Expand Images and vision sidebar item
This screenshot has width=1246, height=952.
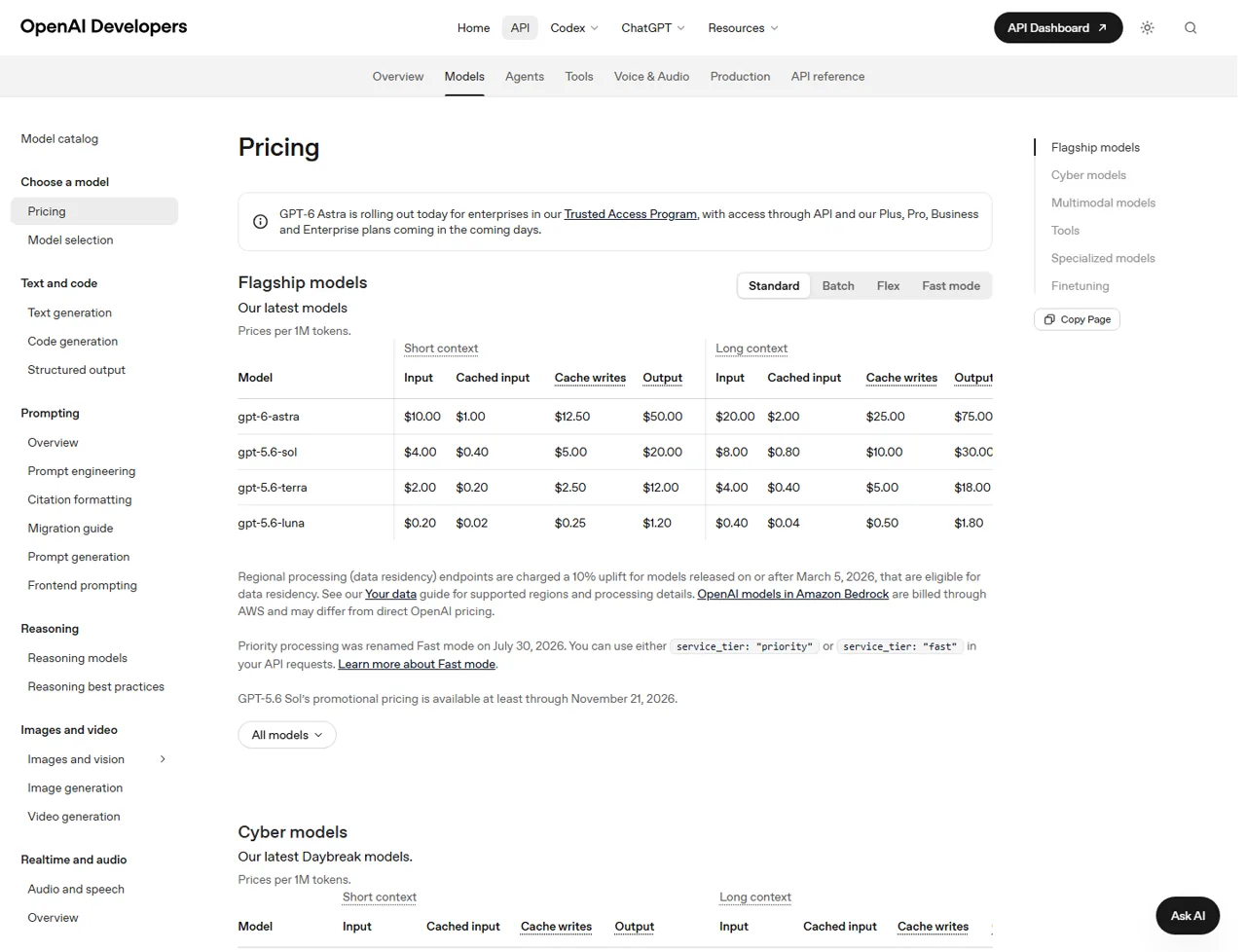(x=163, y=759)
